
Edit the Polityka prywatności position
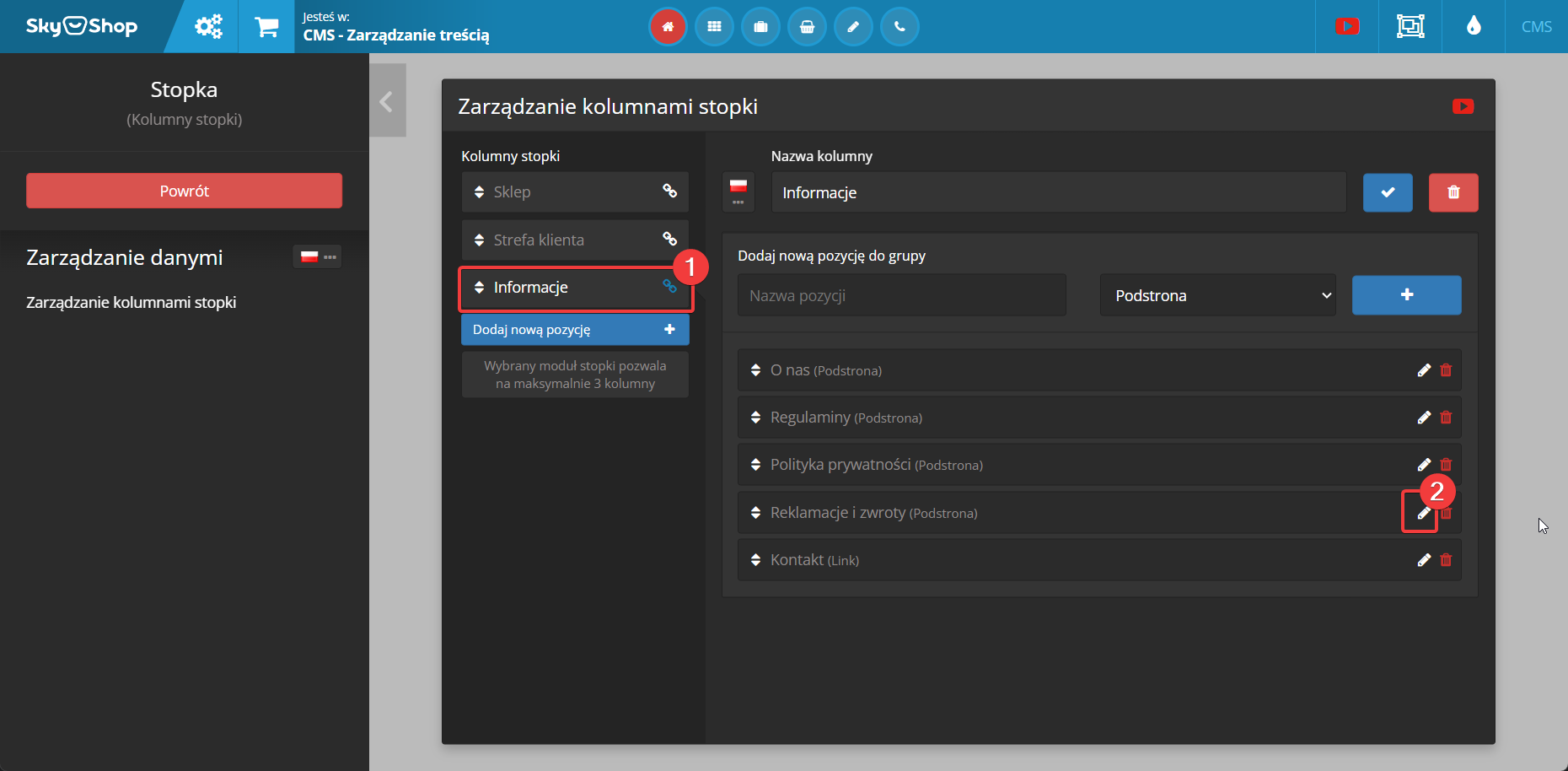click(x=1424, y=465)
